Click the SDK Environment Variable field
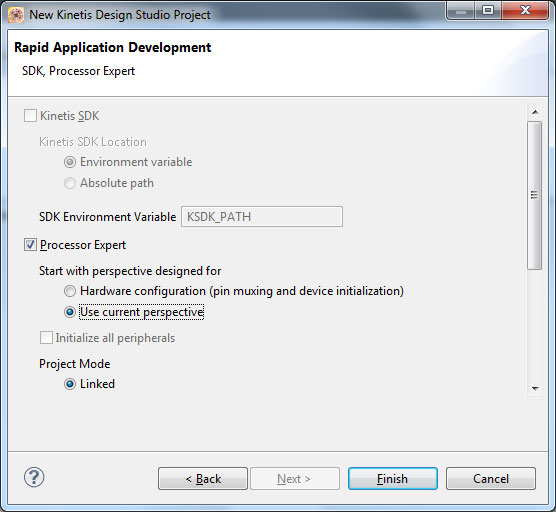 262,216
